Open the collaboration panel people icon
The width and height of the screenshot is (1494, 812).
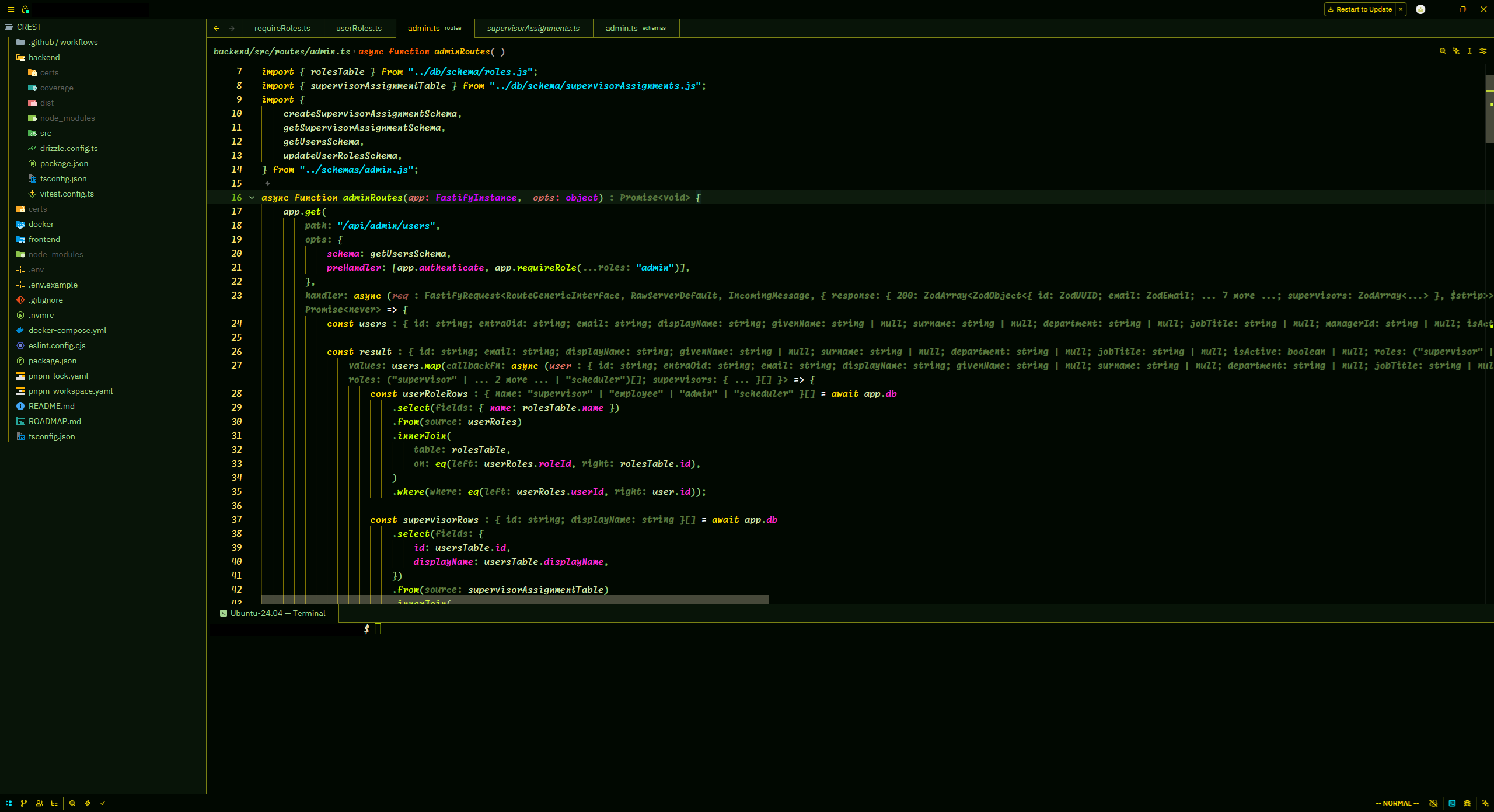pyautogui.click(x=39, y=803)
